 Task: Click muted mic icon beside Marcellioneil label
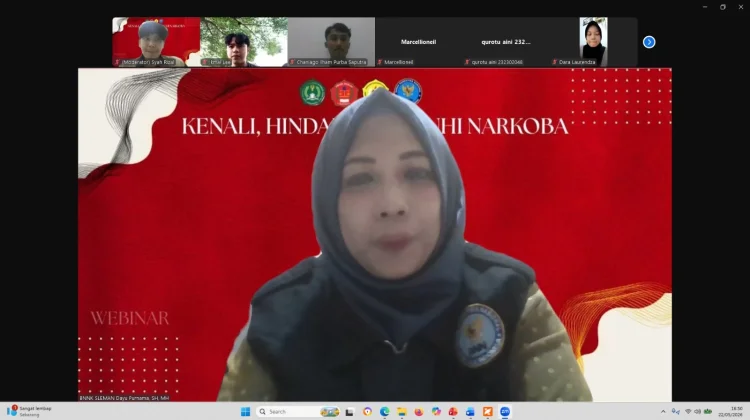point(380,62)
